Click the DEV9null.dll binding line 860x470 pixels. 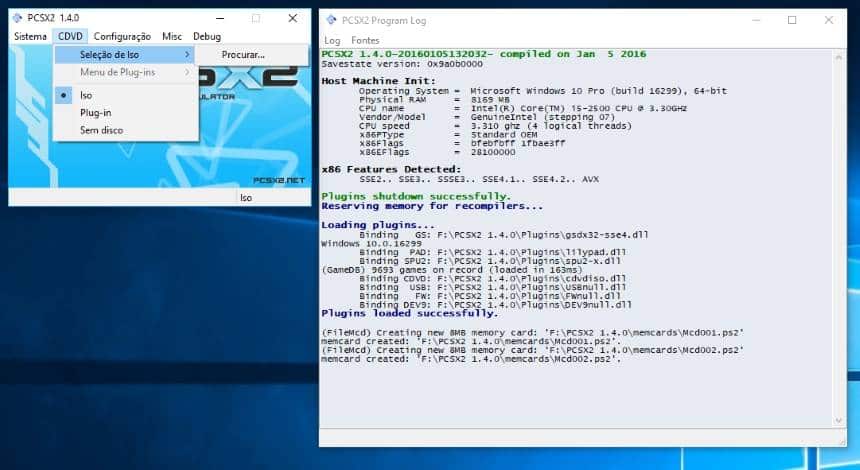(x=495, y=305)
